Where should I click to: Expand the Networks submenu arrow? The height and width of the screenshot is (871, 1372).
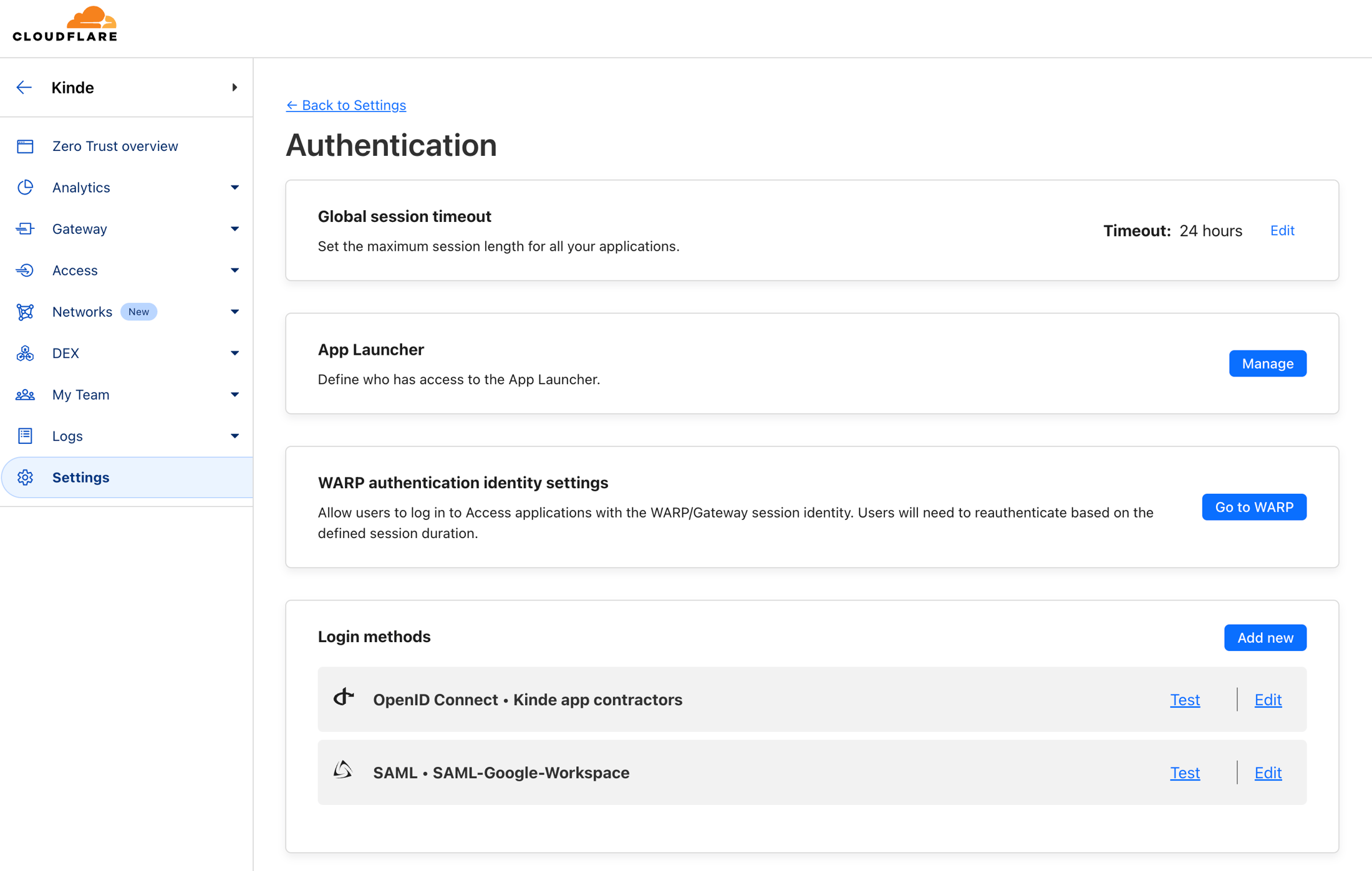[x=234, y=312]
